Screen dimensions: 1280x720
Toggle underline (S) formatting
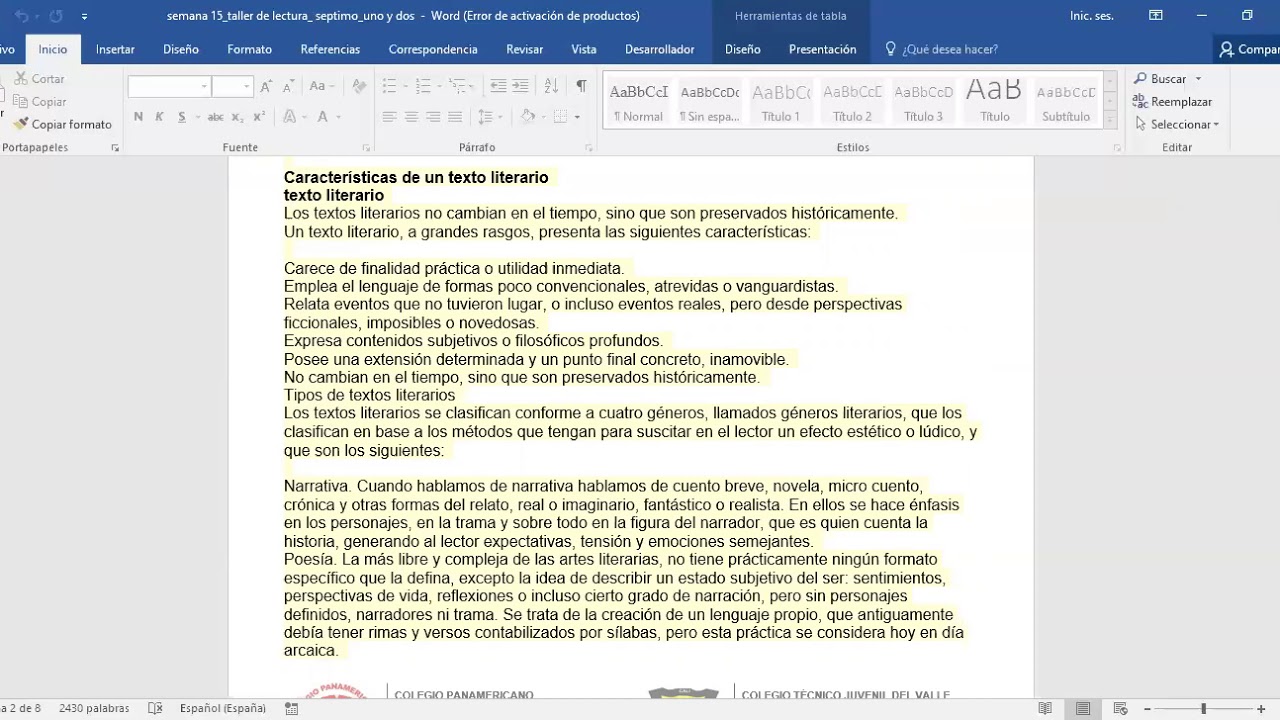[x=181, y=117]
